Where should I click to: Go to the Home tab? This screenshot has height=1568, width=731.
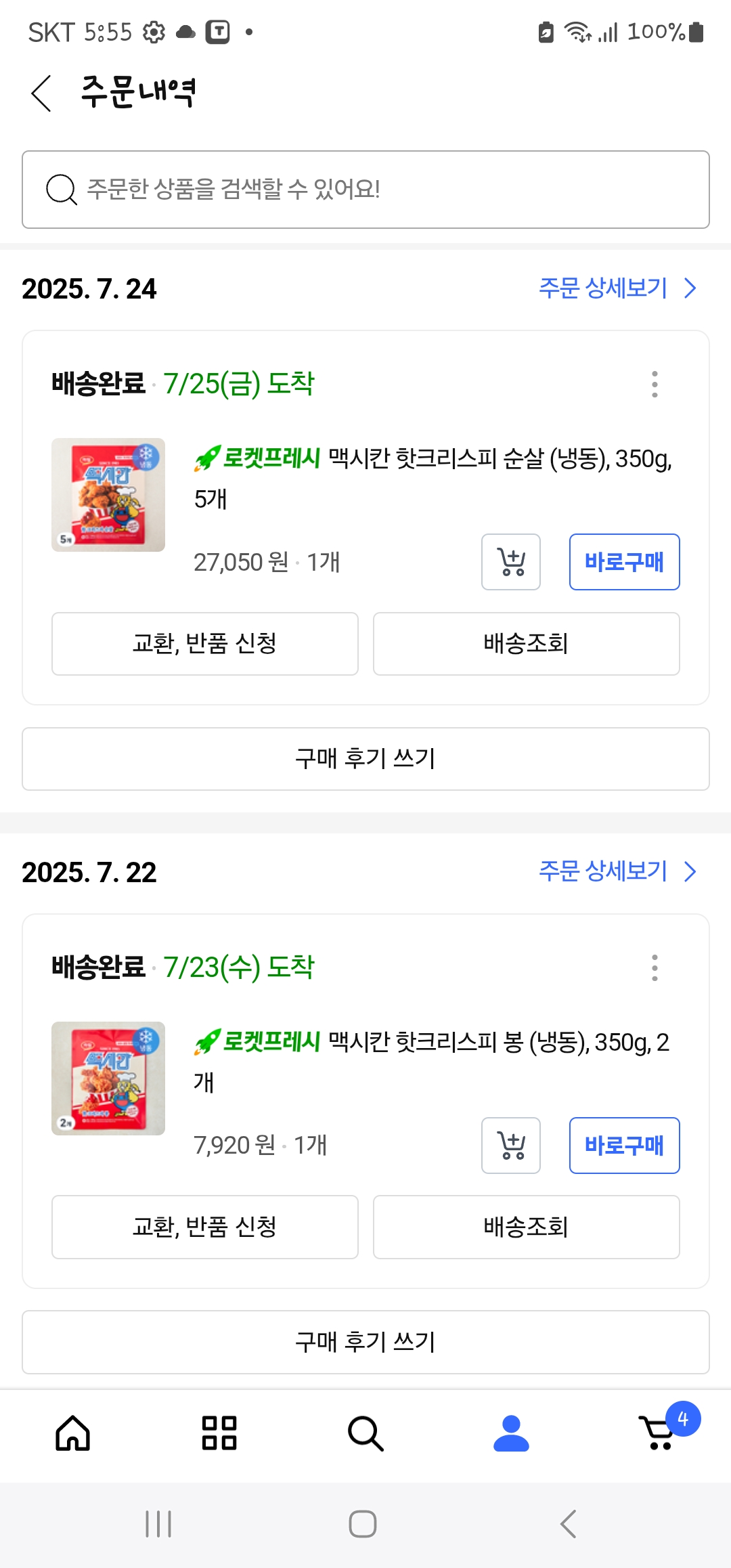(73, 1433)
